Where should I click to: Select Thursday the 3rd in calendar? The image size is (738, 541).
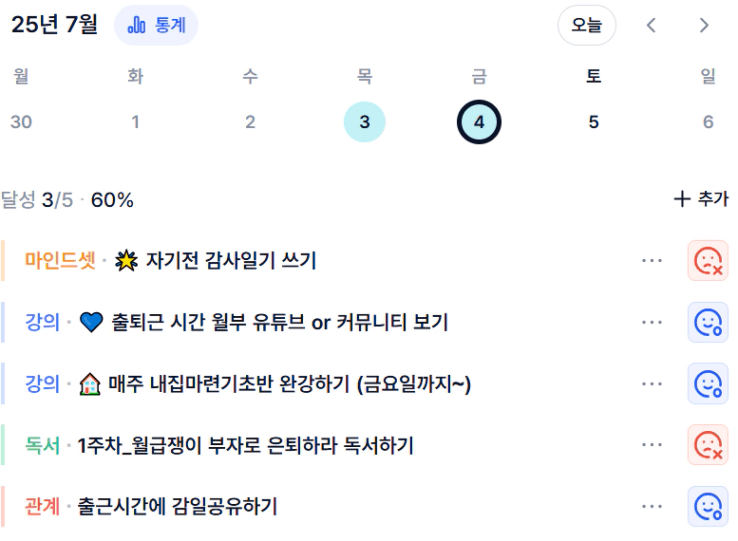[364, 122]
